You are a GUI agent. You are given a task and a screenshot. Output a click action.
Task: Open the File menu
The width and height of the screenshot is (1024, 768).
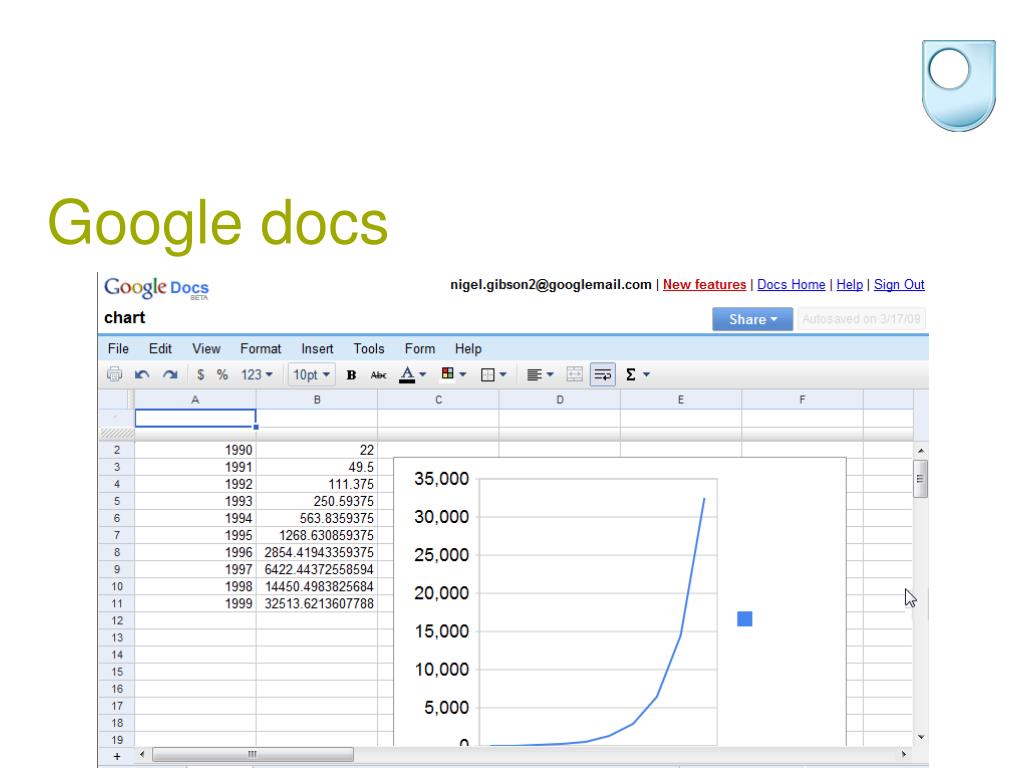click(x=118, y=349)
